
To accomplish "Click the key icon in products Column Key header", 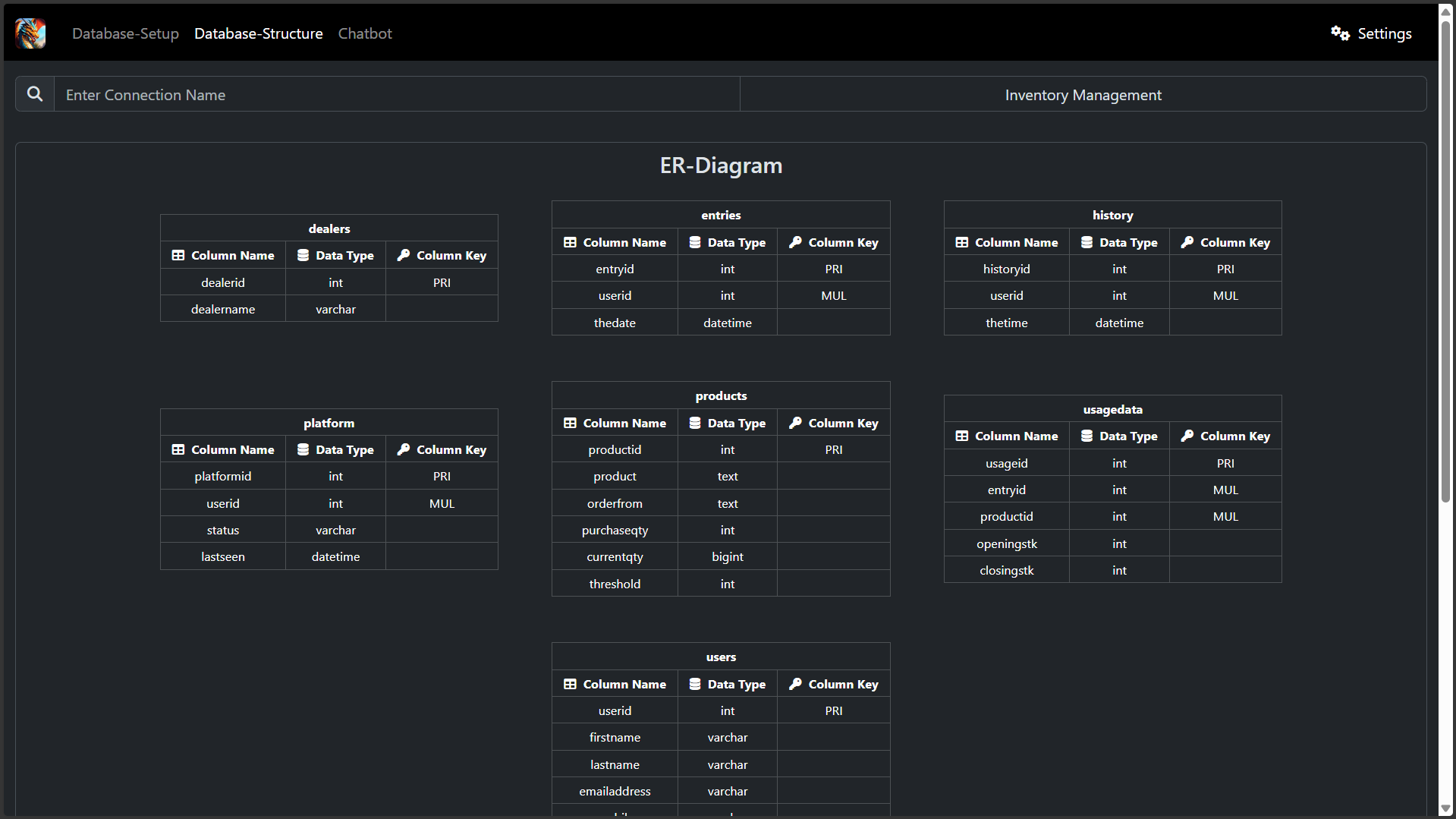I will [x=795, y=423].
